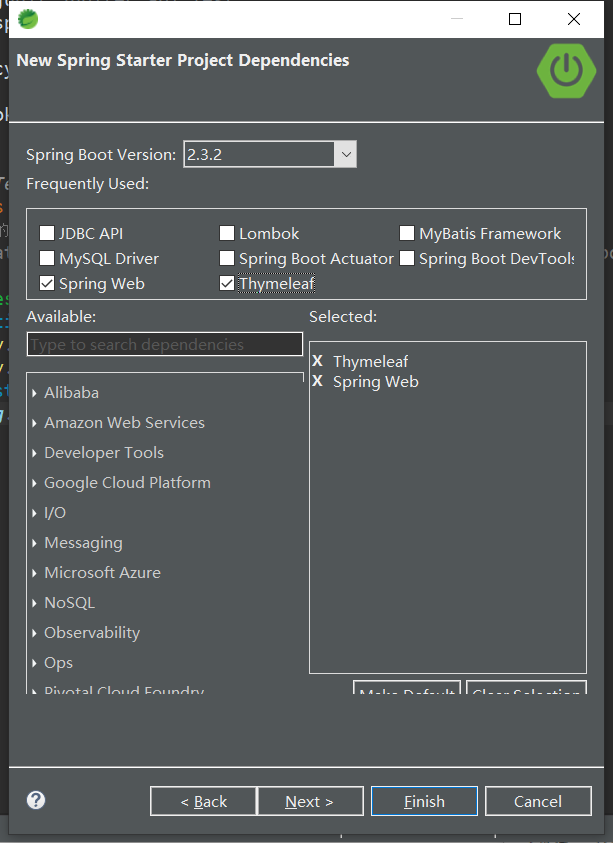Click the Next button
613x843 pixels.
click(310, 801)
